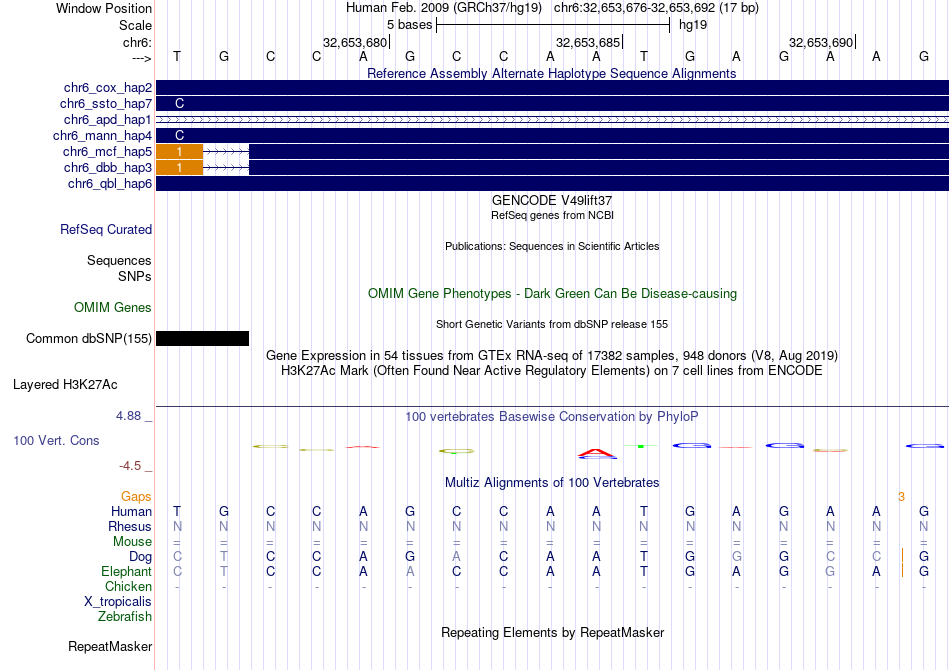
Task: Click the ---> strand direction arrow
Action: (142, 58)
